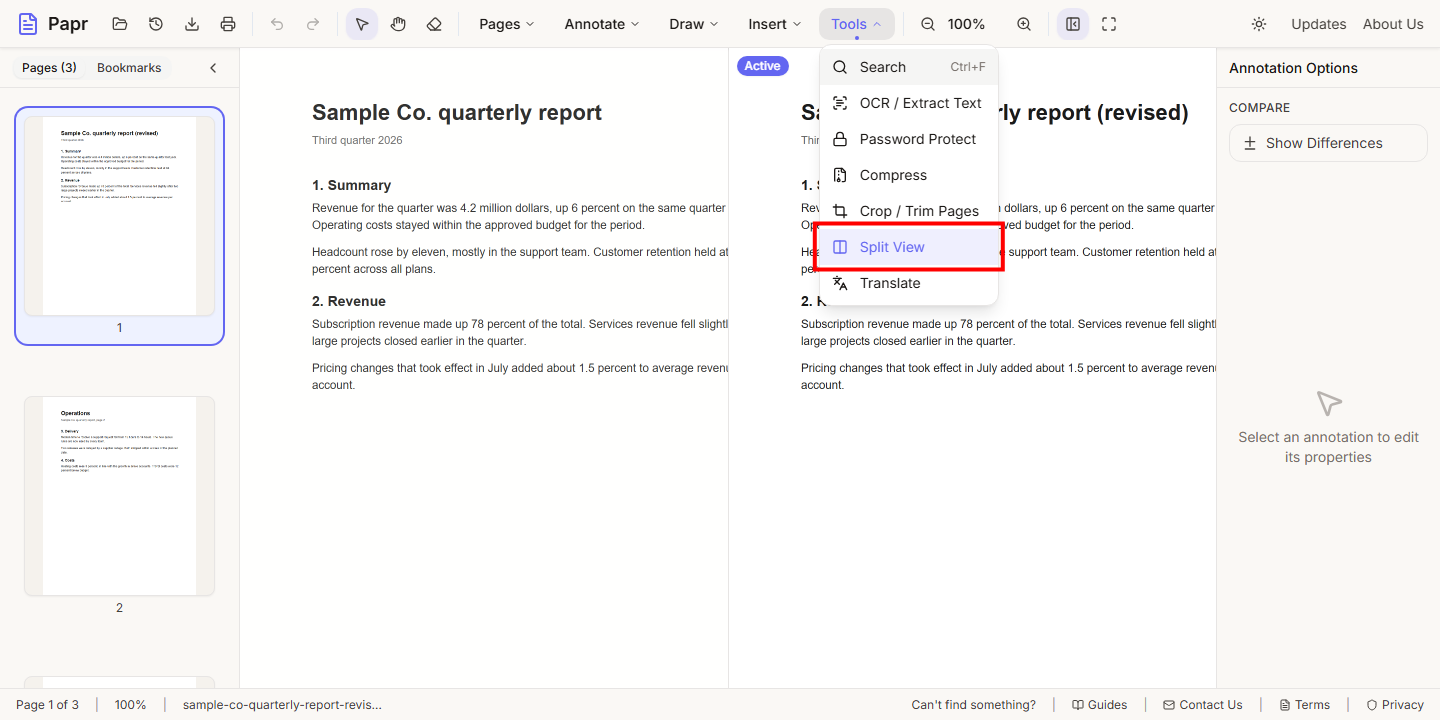Screen dimensions: 1440x720
Task: Open the Contact Us footer link
Action: [x=1203, y=705]
